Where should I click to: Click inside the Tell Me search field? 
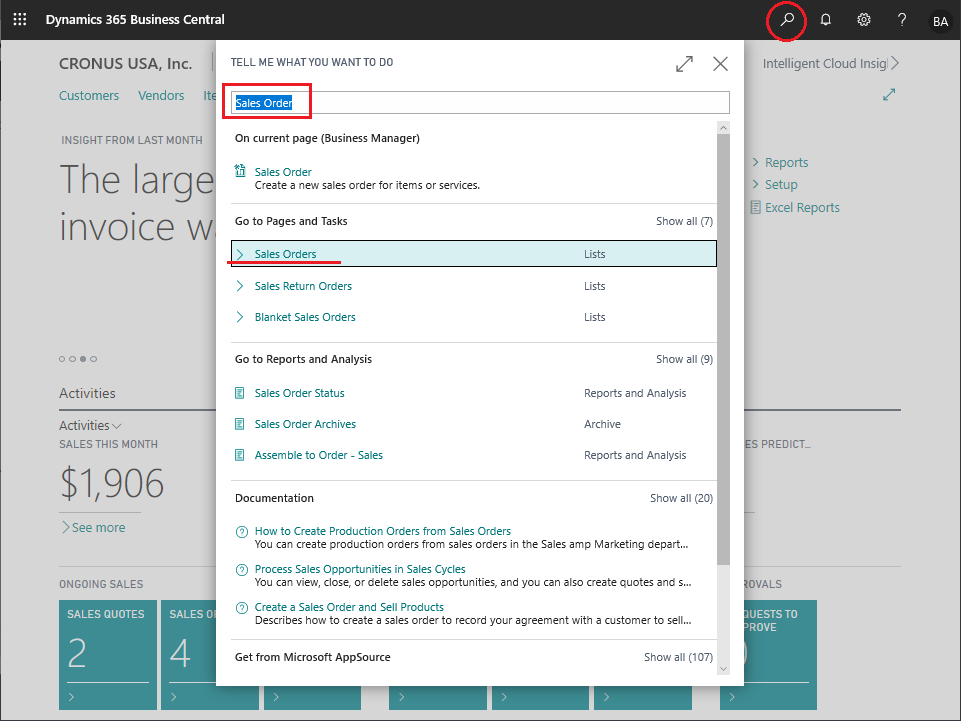[480, 102]
